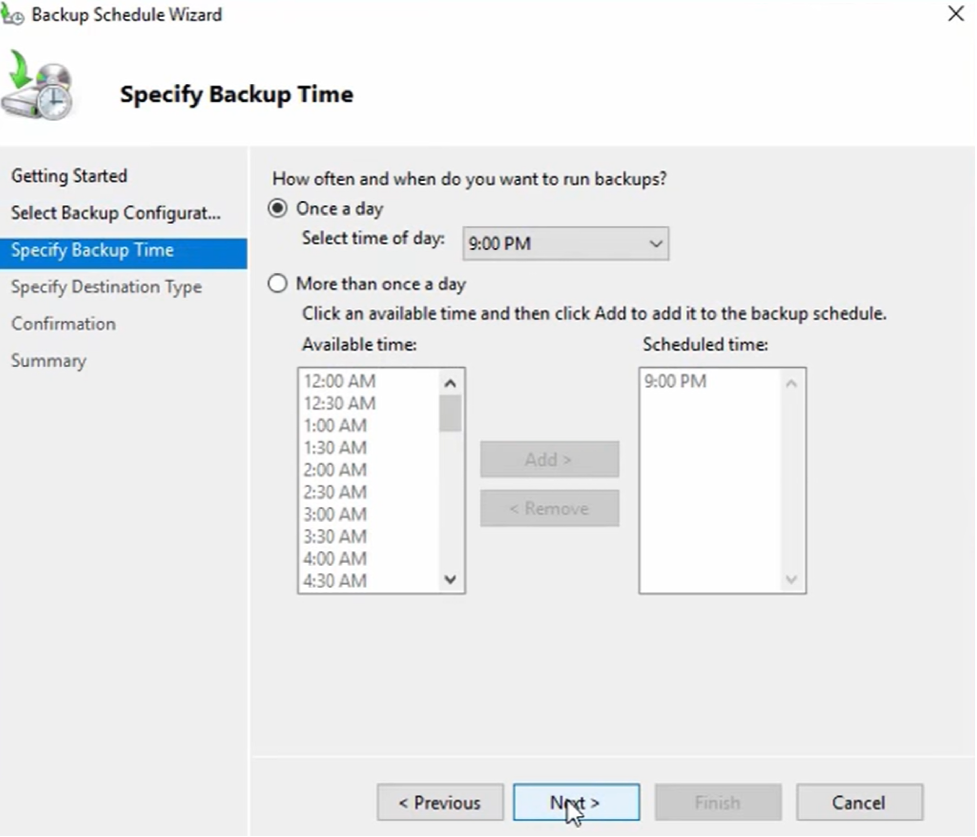Cancel the backup schedule wizard
The width and height of the screenshot is (977, 837).
(x=859, y=802)
